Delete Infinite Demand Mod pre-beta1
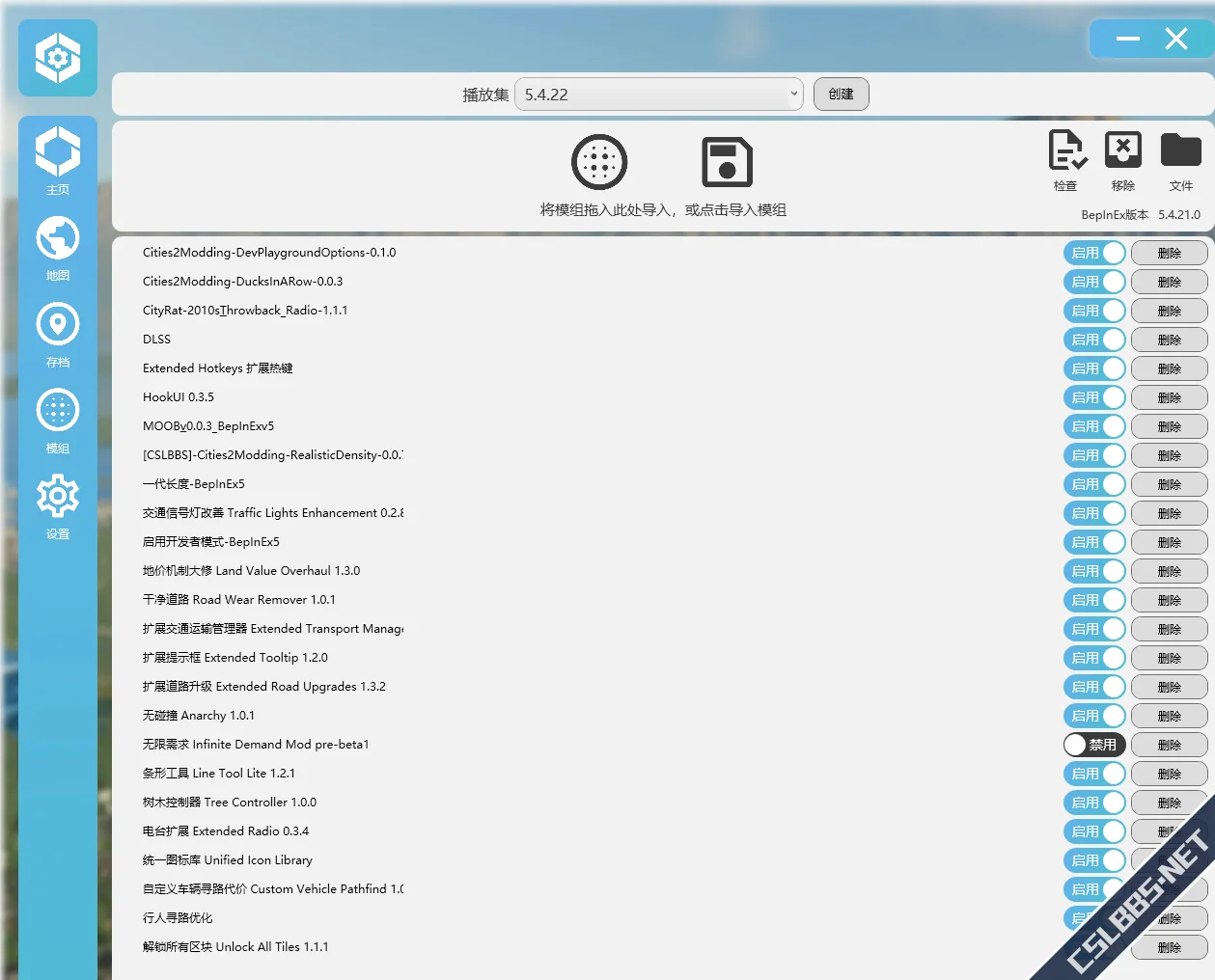 point(1170,745)
